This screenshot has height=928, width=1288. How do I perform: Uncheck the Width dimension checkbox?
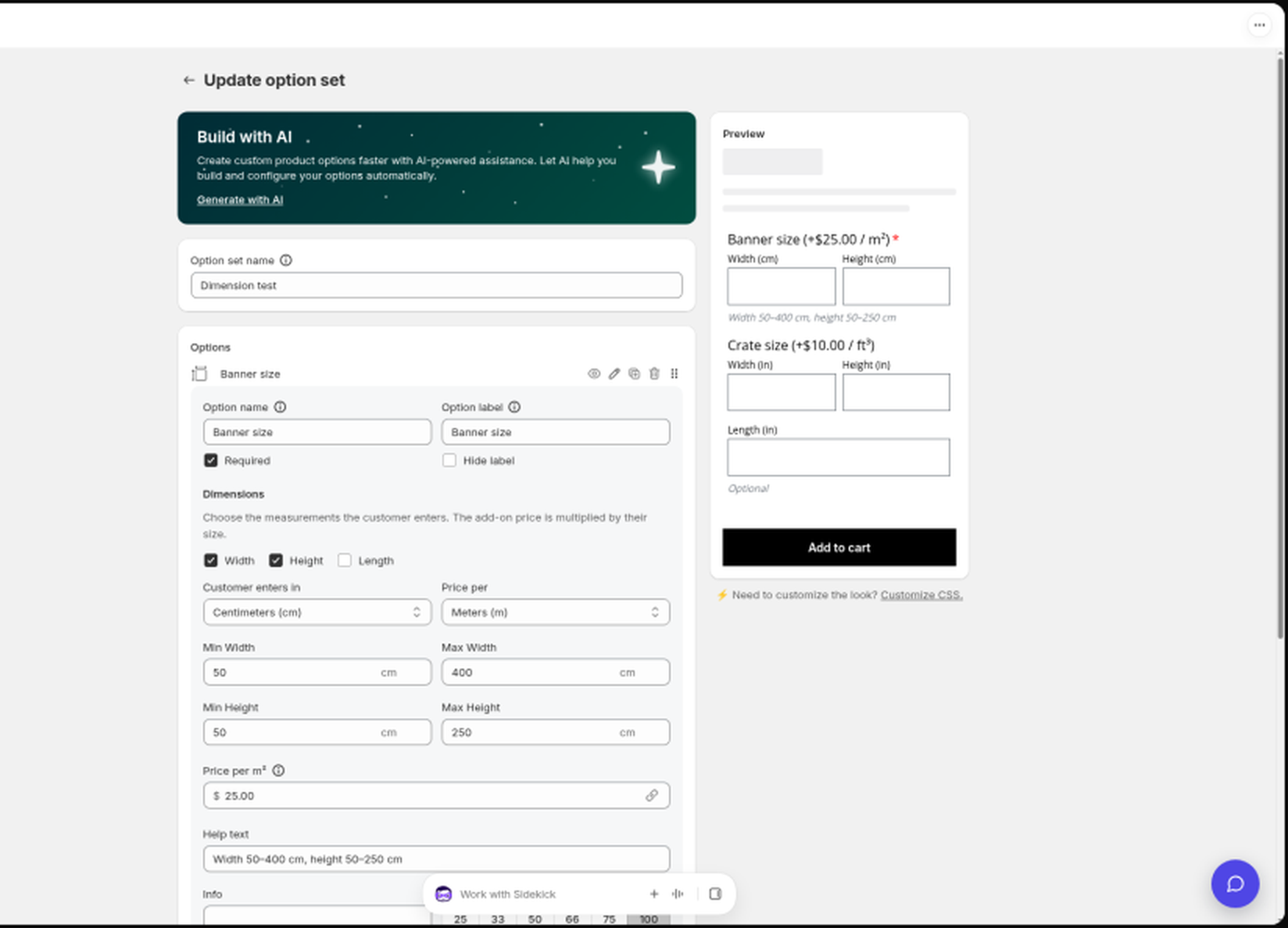pos(211,560)
